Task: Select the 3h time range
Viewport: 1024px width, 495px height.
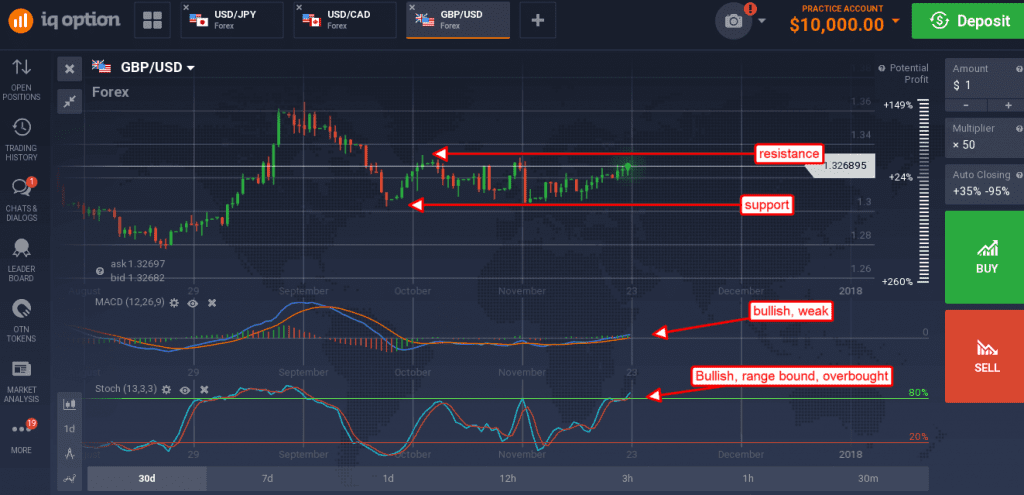Action: coord(628,479)
